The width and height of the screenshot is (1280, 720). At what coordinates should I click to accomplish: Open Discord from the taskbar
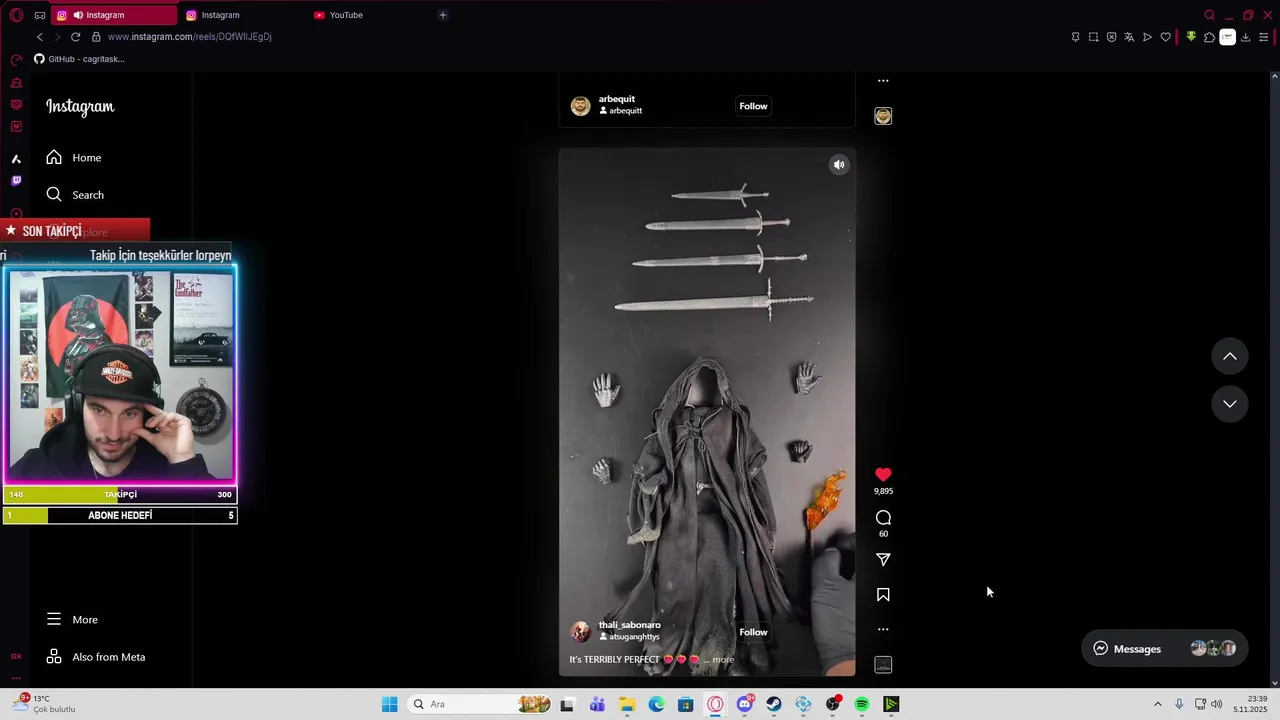coord(745,704)
